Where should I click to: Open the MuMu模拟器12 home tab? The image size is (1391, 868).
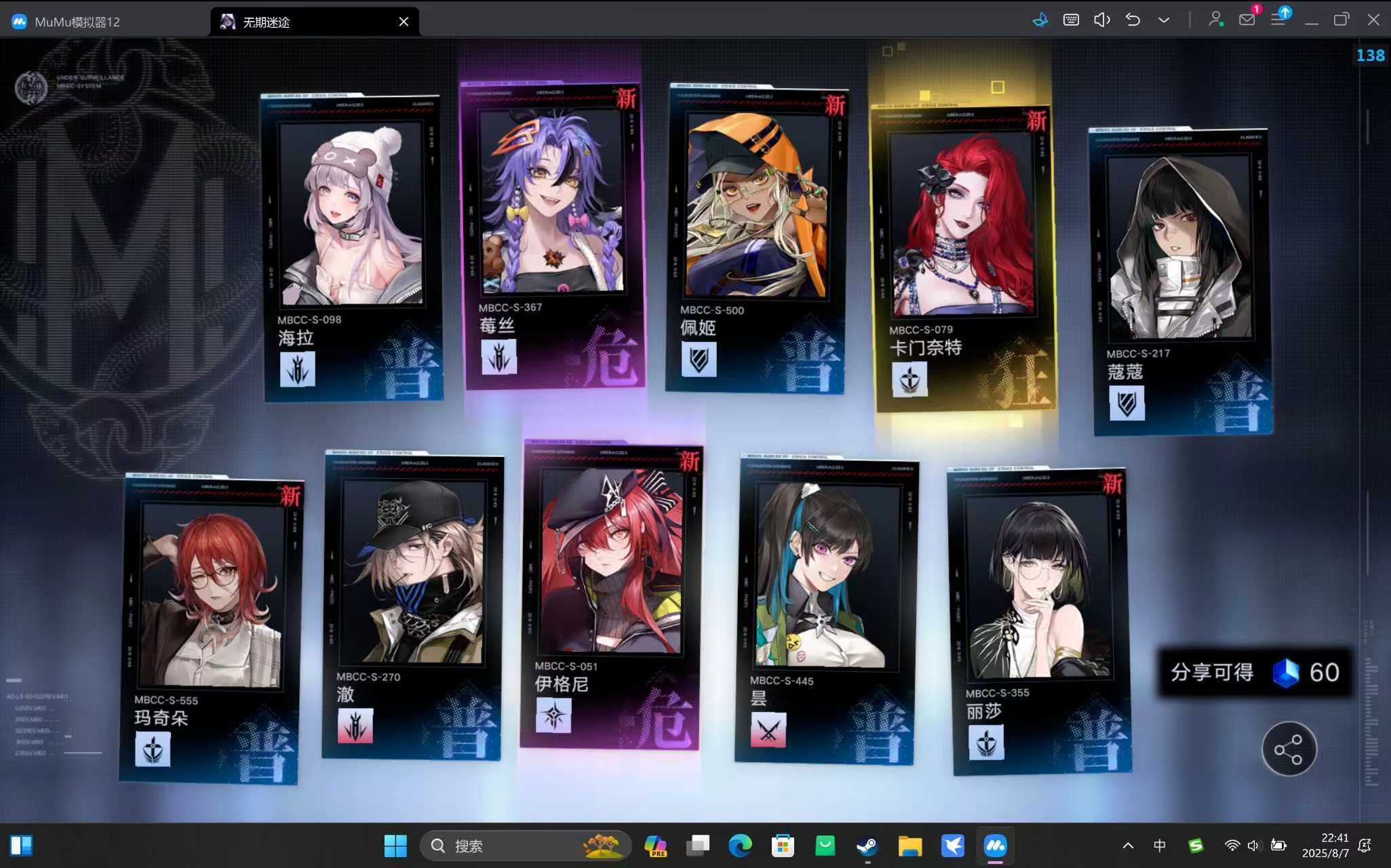(68, 22)
